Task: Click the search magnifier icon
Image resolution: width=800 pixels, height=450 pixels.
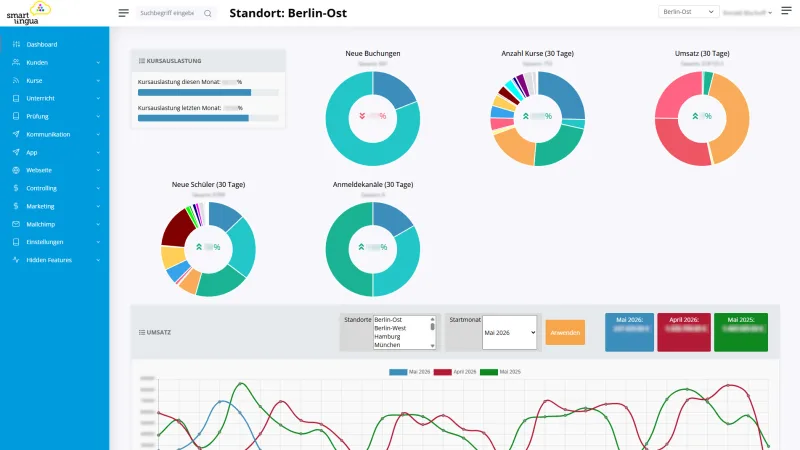Action: pos(208,13)
